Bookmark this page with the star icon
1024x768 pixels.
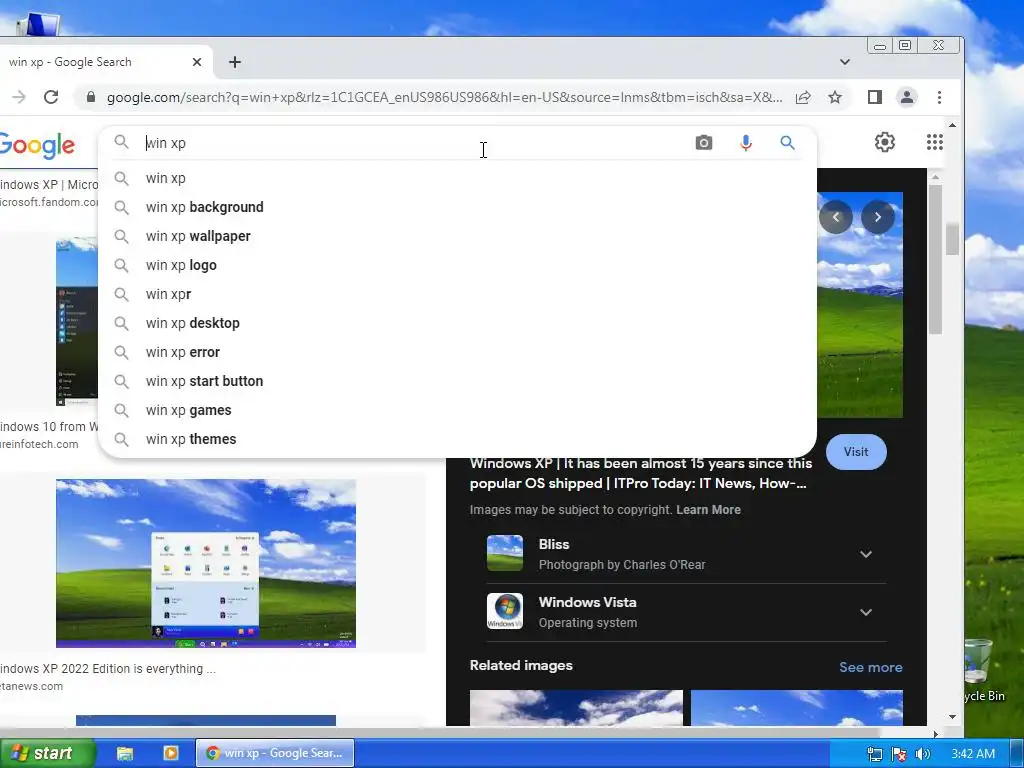click(x=835, y=97)
